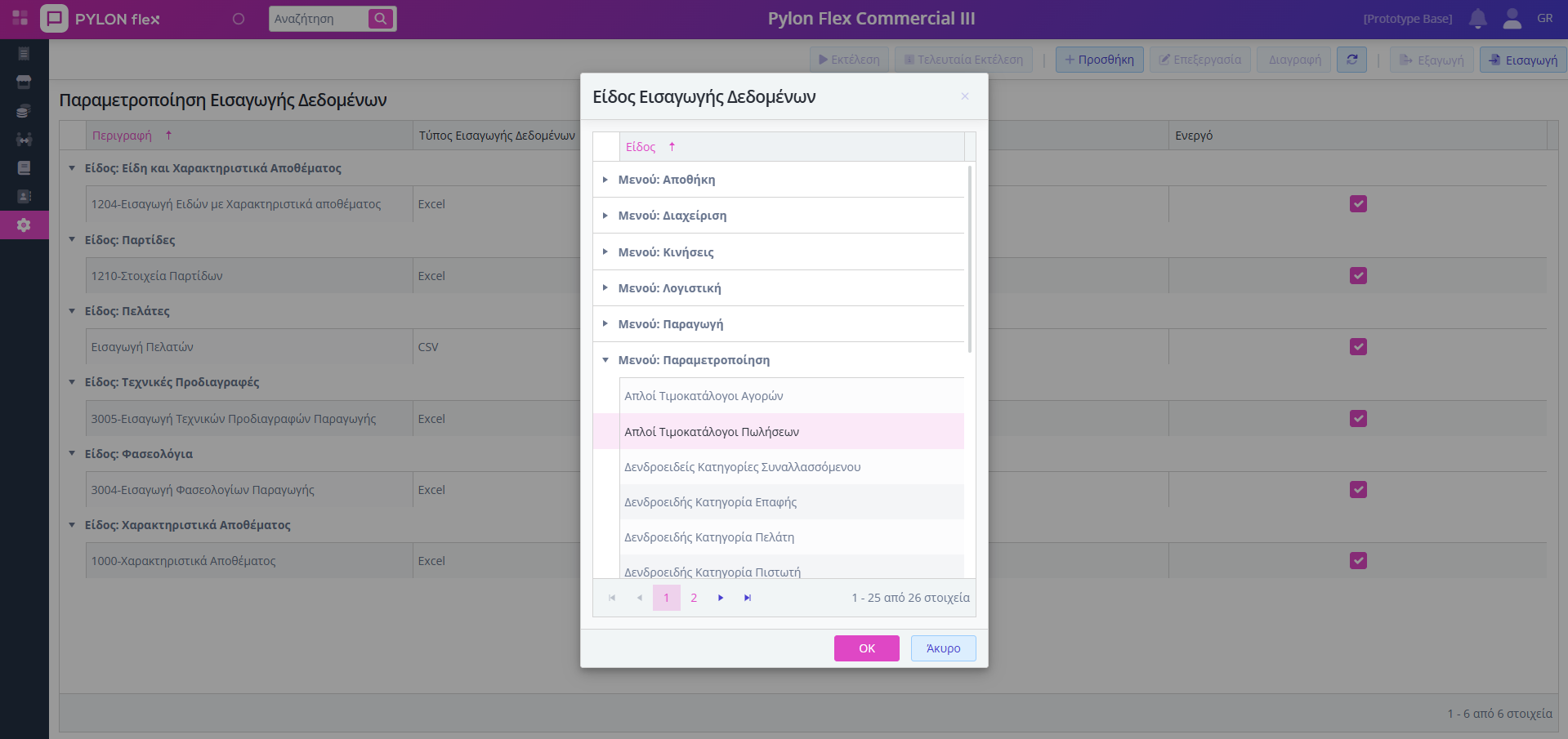Expand the Μενού: Αποθήκη group

605,180
